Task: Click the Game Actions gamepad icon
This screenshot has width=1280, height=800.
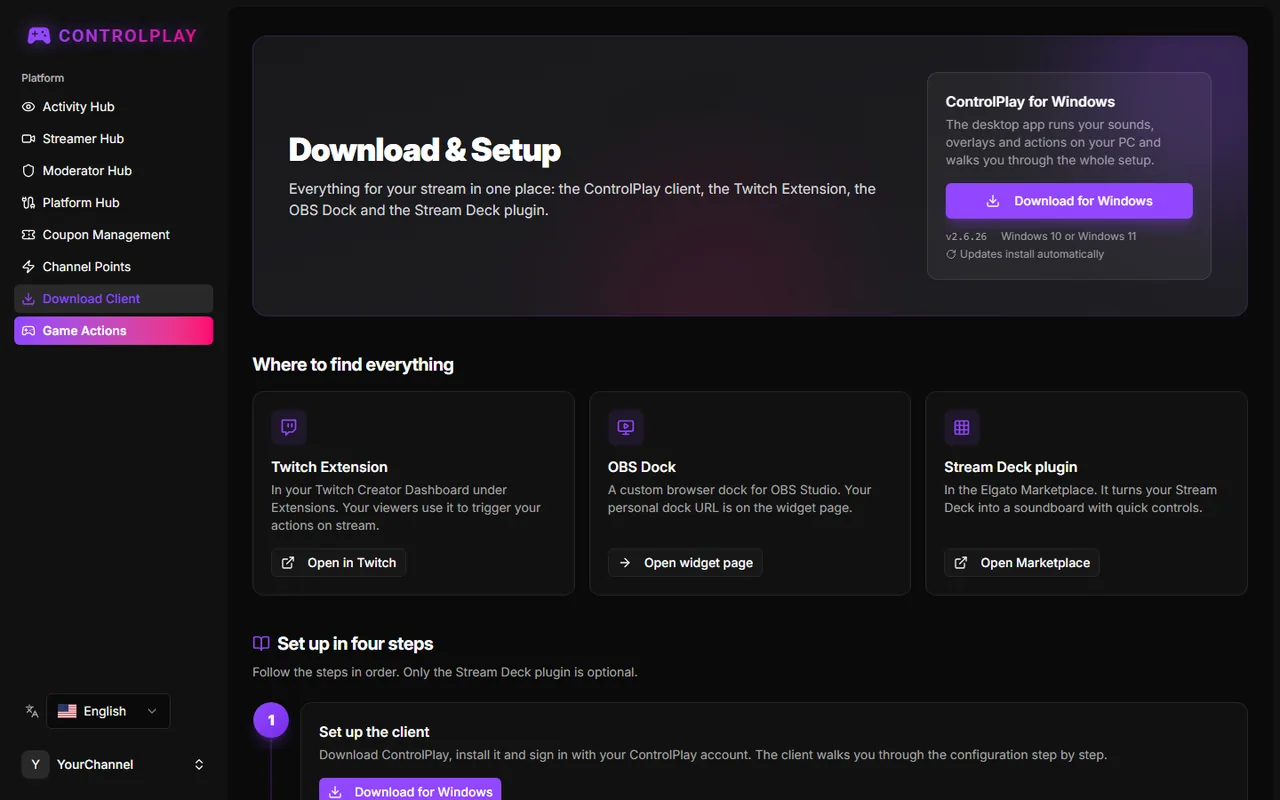Action: [28, 331]
